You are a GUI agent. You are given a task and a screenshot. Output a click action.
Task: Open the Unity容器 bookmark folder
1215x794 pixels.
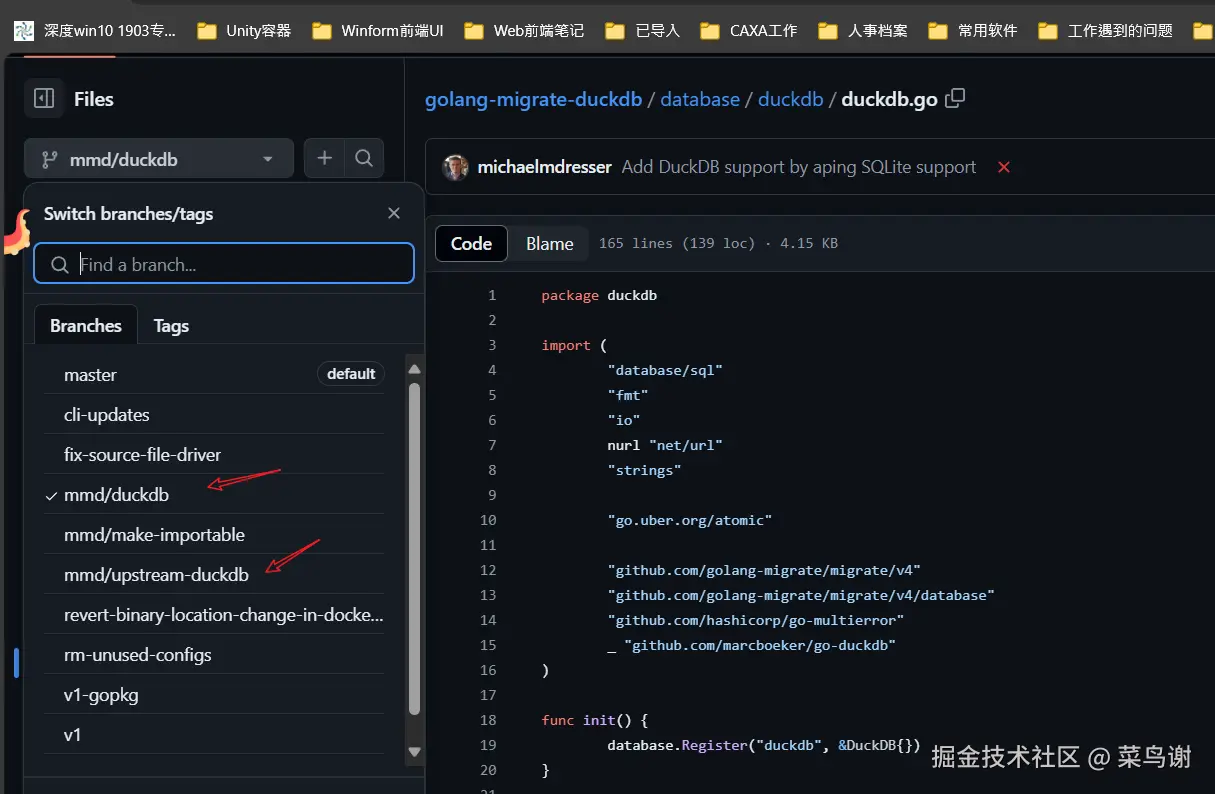click(244, 31)
